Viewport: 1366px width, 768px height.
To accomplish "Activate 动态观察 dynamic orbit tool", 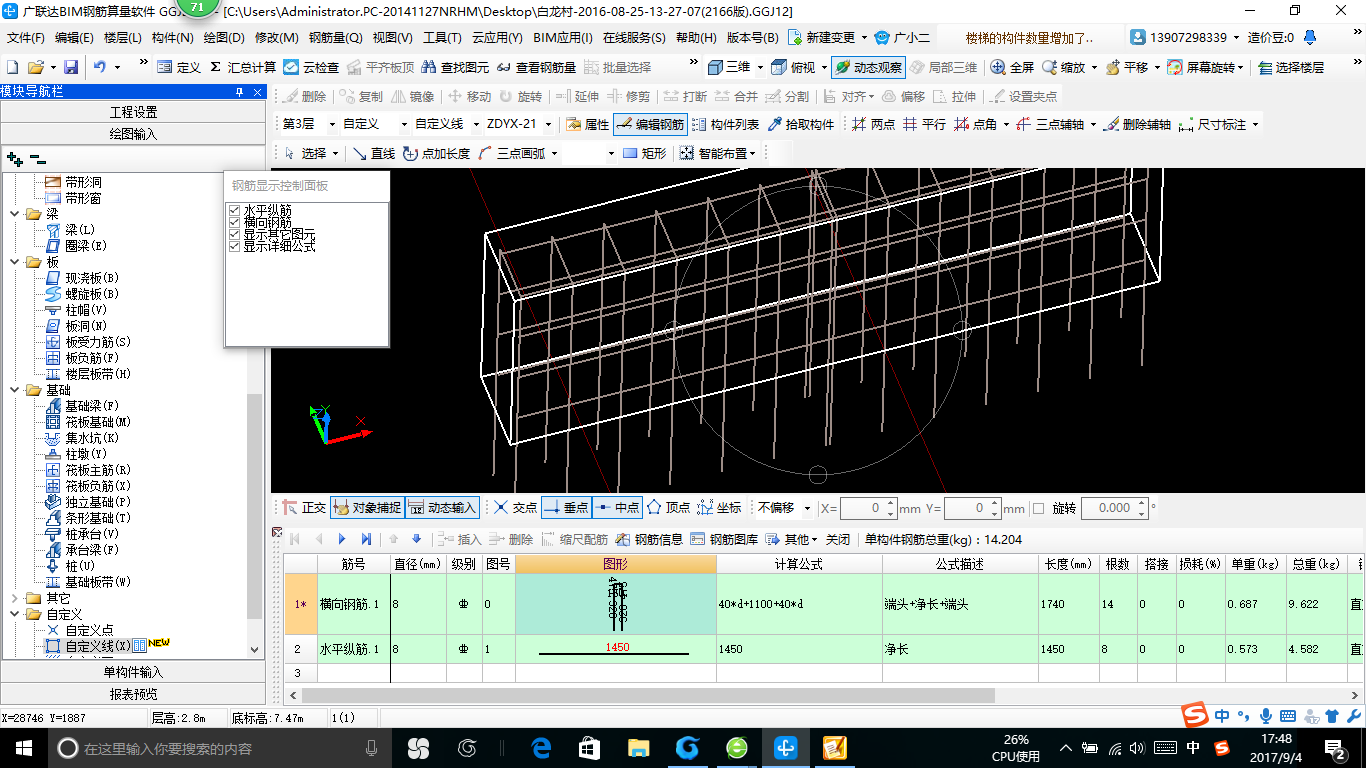I will 867,67.
